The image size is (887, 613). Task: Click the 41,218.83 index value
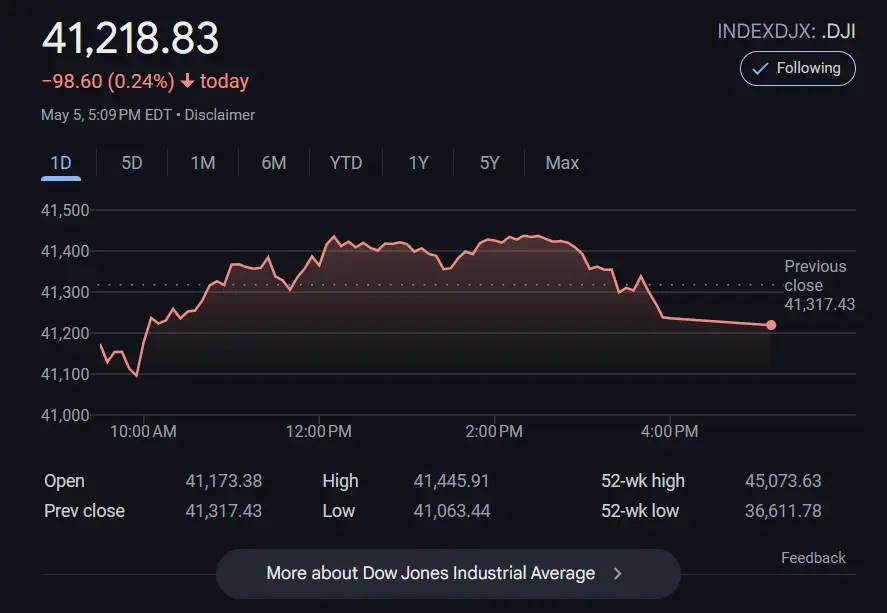130,38
